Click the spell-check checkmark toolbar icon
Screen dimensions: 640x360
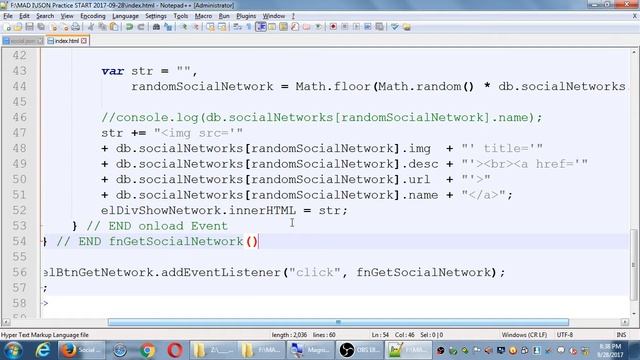click(x=394, y=27)
